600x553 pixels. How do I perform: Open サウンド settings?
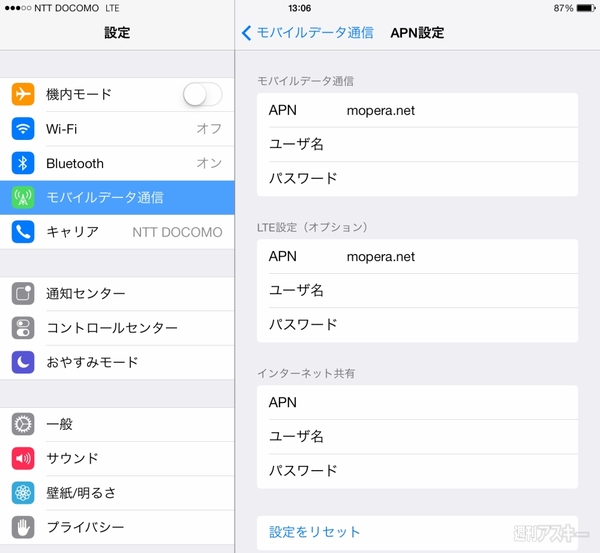[x=117, y=458]
